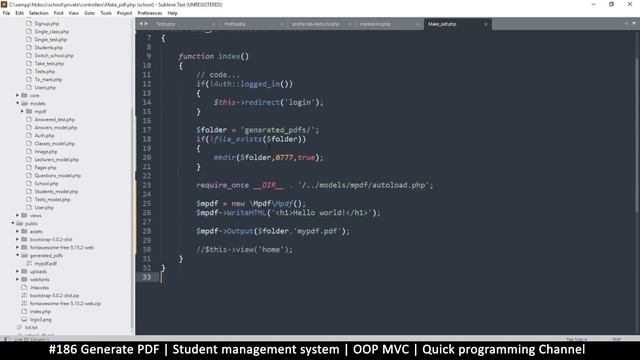This screenshot has height=360, width=640.
Task: Open the View menu
Action: pyautogui.click(x=73, y=13)
